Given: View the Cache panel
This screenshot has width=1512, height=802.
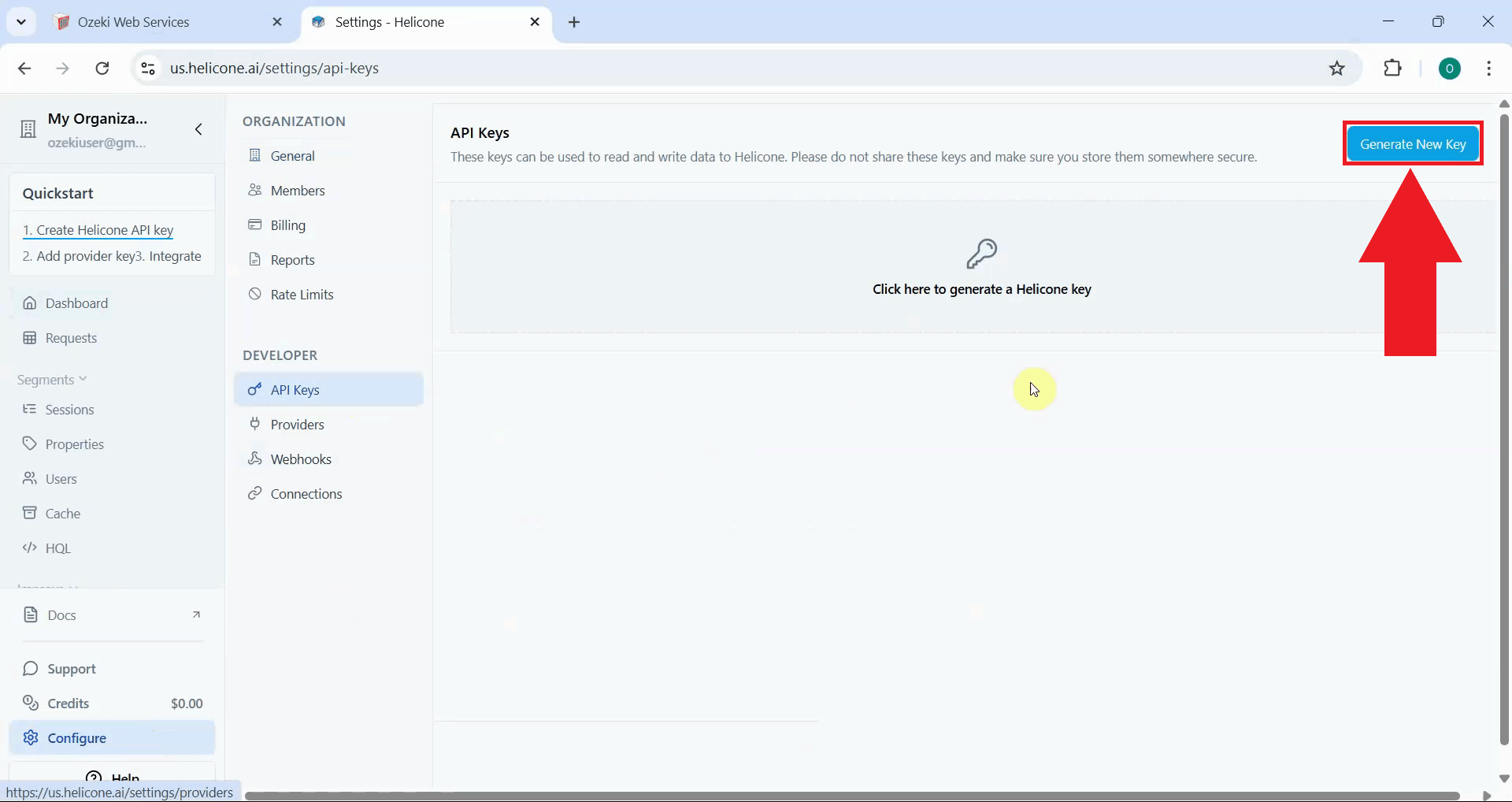Looking at the screenshot, I should 61,512.
